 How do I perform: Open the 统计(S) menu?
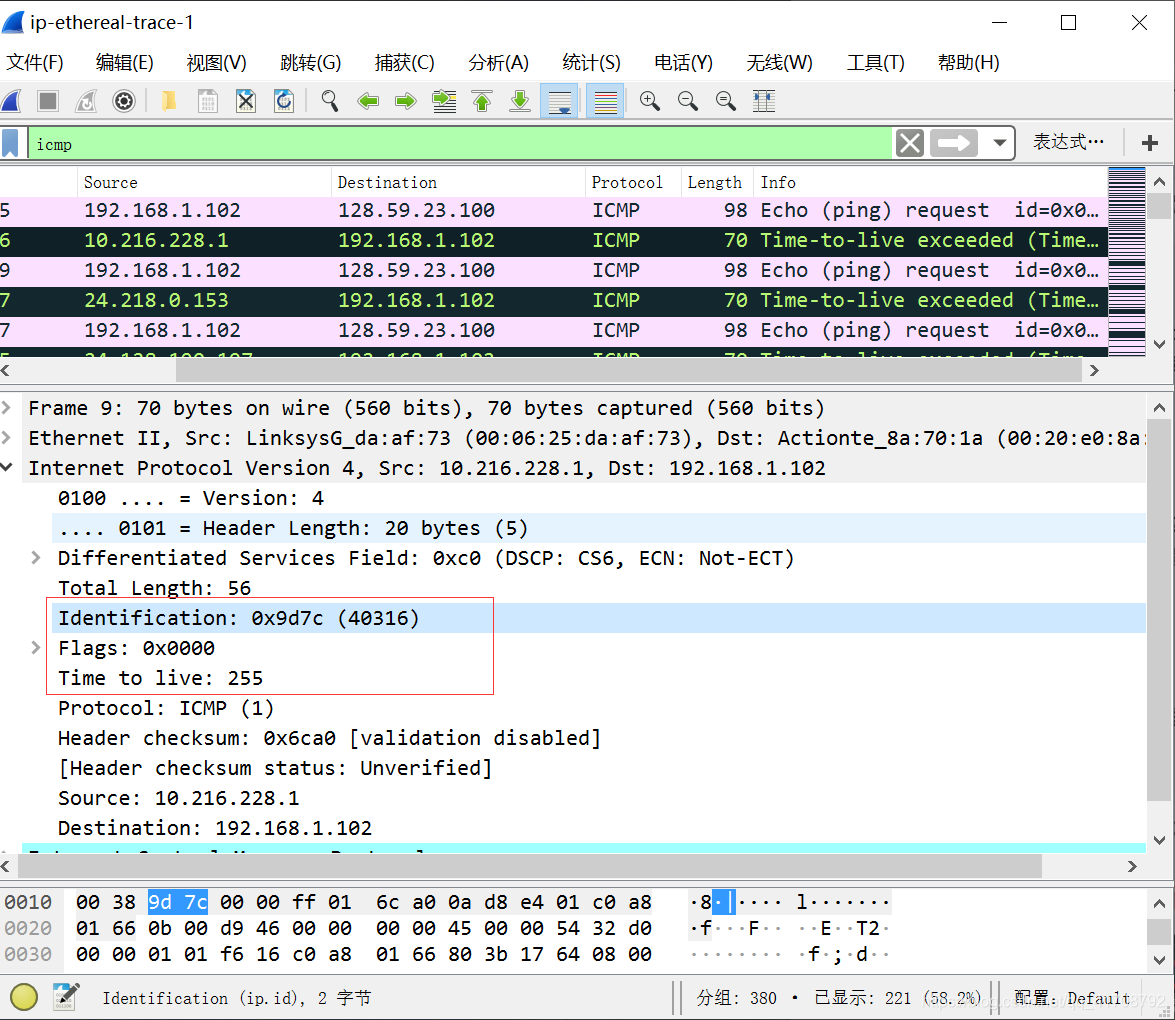pos(591,62)
